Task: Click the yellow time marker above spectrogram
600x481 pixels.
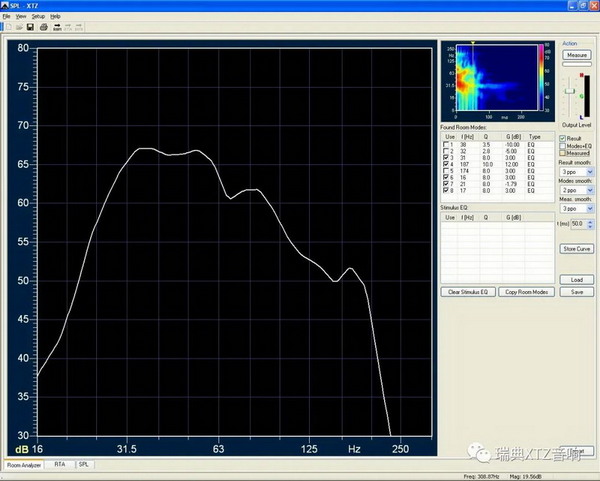Action: [x=473, y=43]
